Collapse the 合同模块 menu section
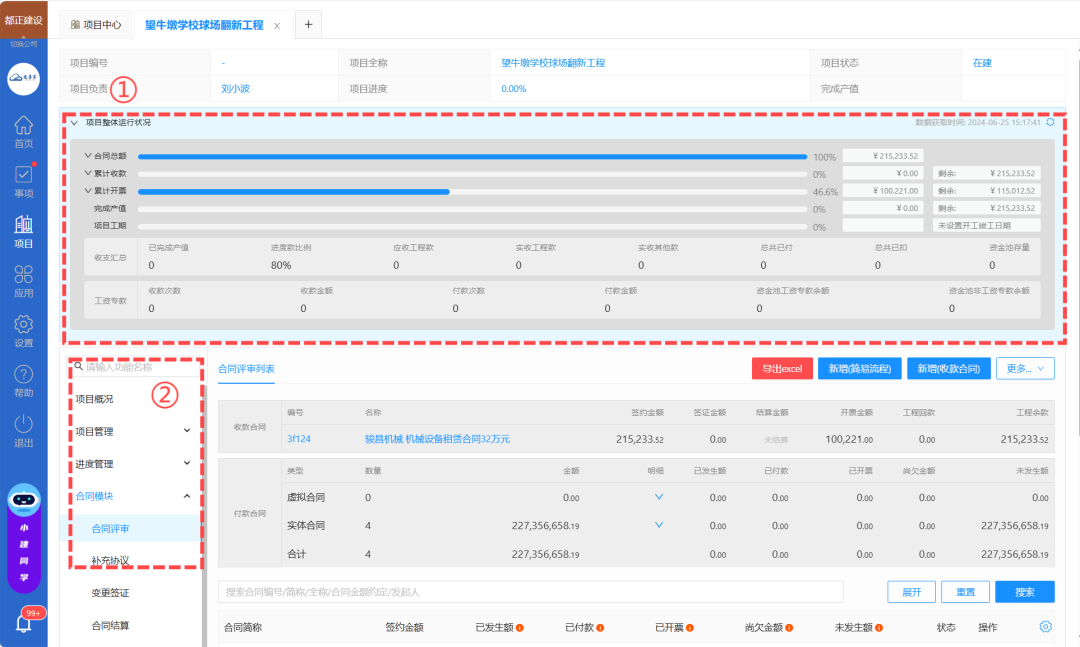This screenshot has height=647, width=1080. [187, 495]
